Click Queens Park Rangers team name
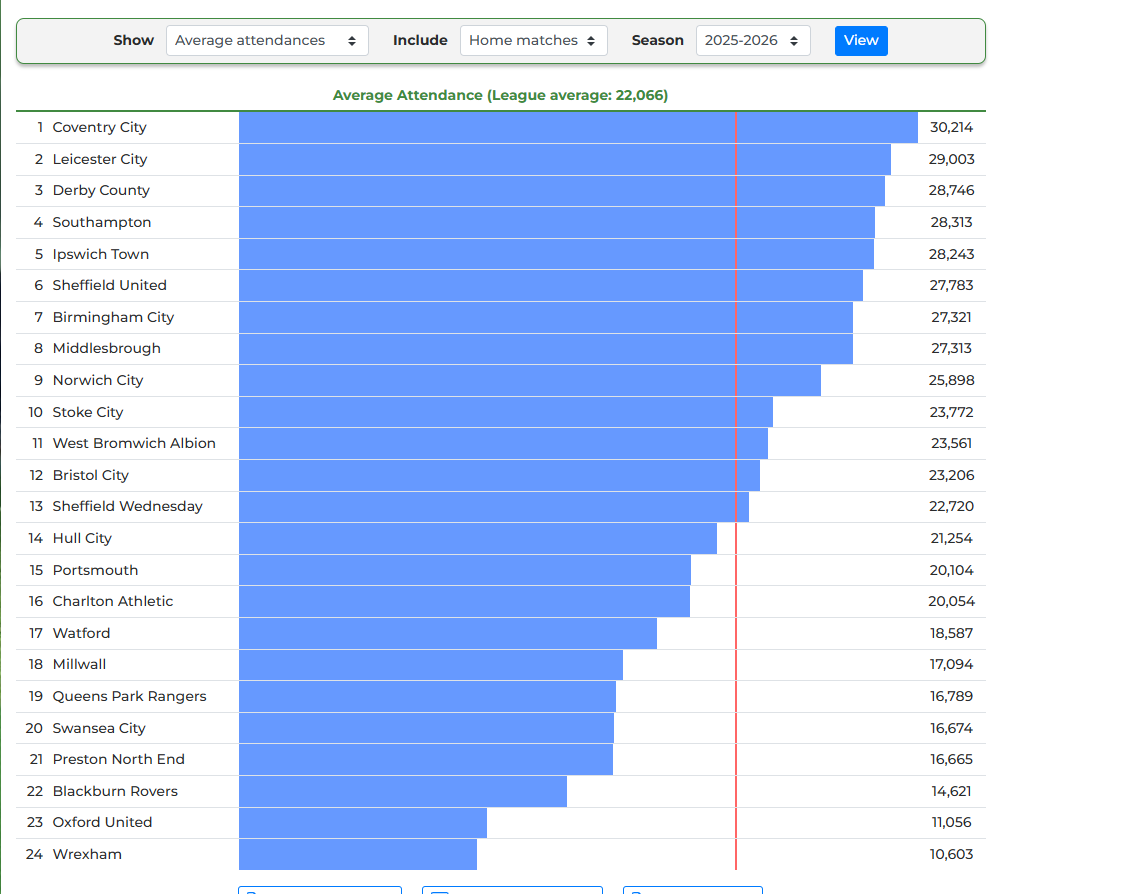This screenshot has height=894, width=1124. (129, 696)
